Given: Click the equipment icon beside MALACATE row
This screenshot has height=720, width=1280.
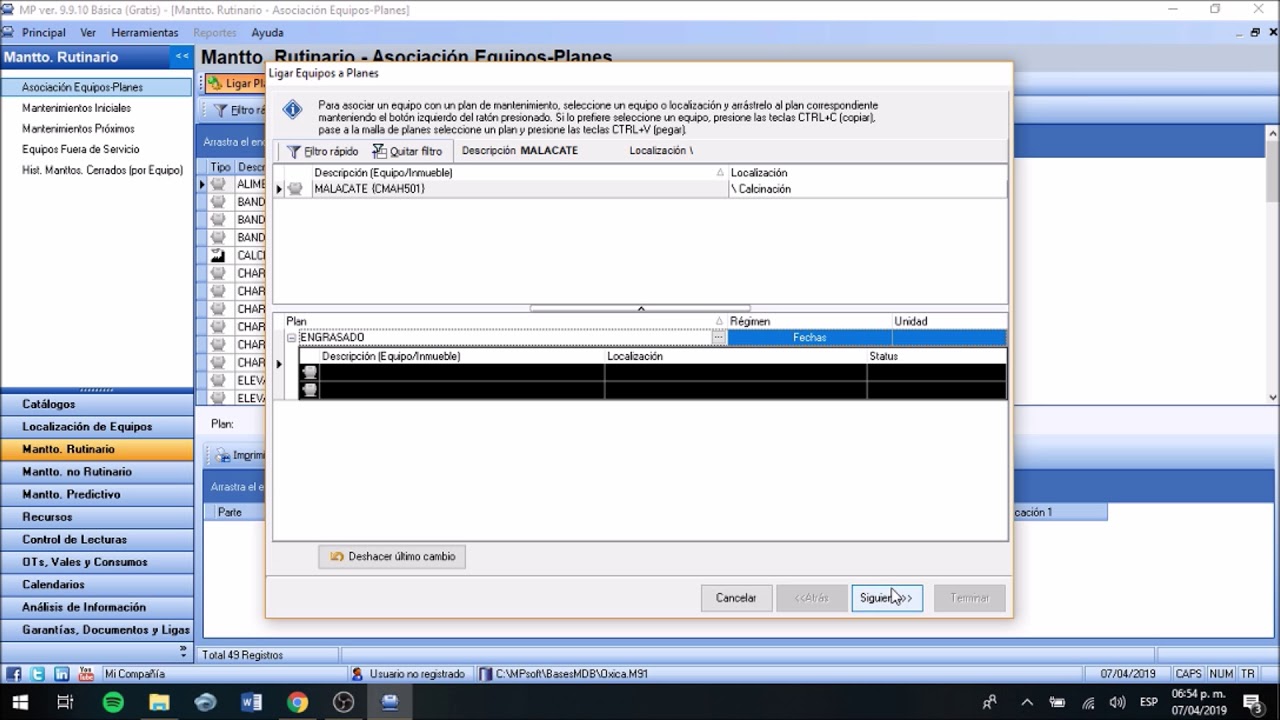Looking at the screenshot, I should pos(295,189).
